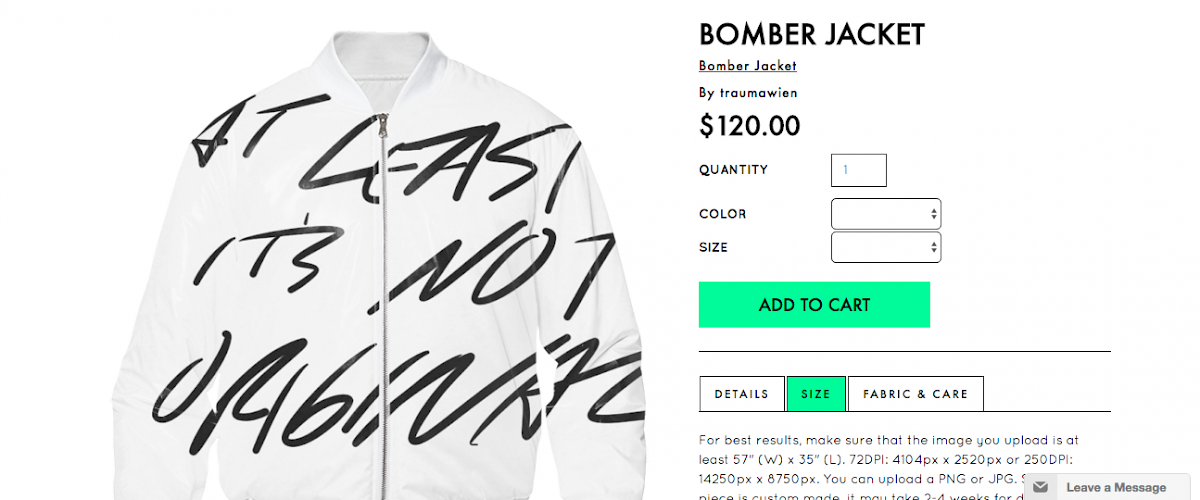Focus the Quantity input field
1200x500 pixels.
tap(858, 170)
